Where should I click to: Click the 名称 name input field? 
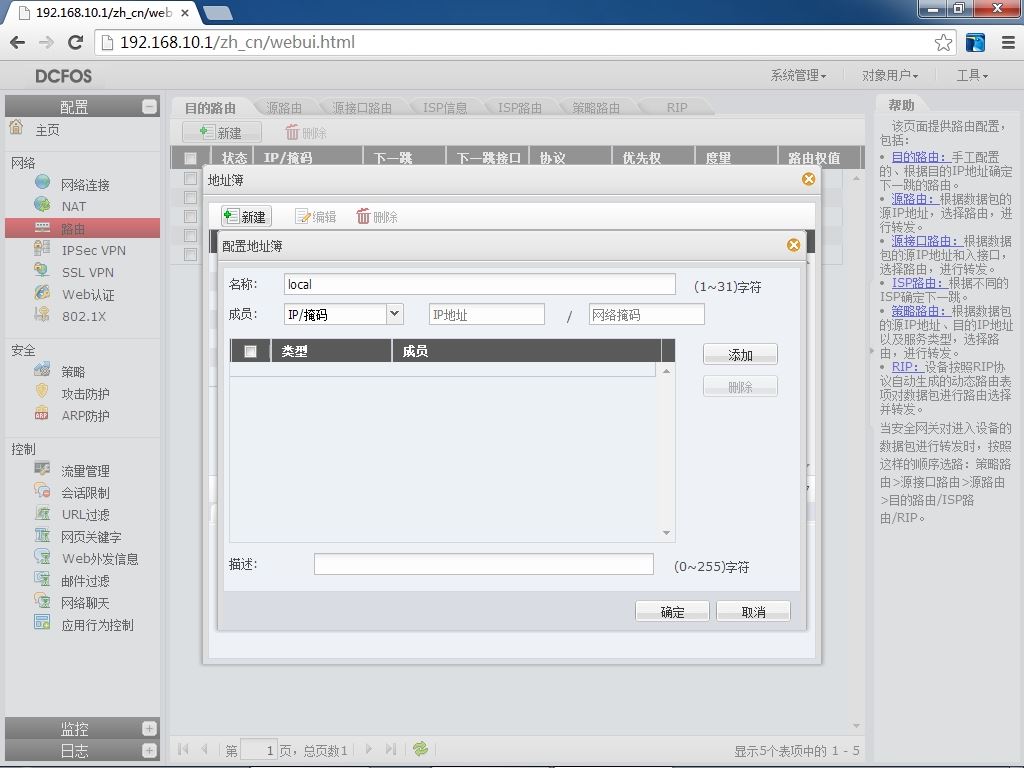pos(479,284)
